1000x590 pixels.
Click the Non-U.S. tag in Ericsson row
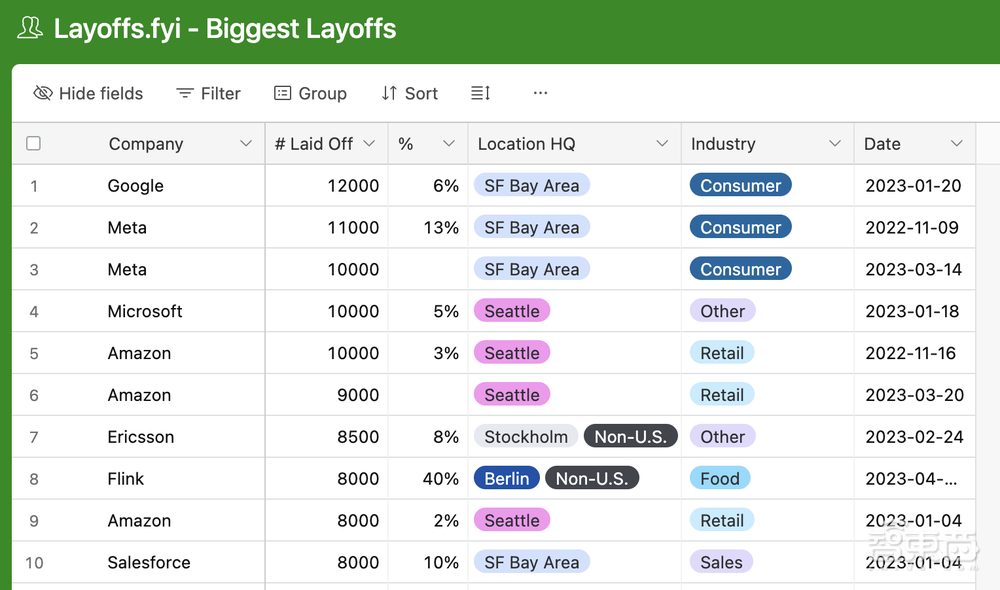click(x=631, y=437)
